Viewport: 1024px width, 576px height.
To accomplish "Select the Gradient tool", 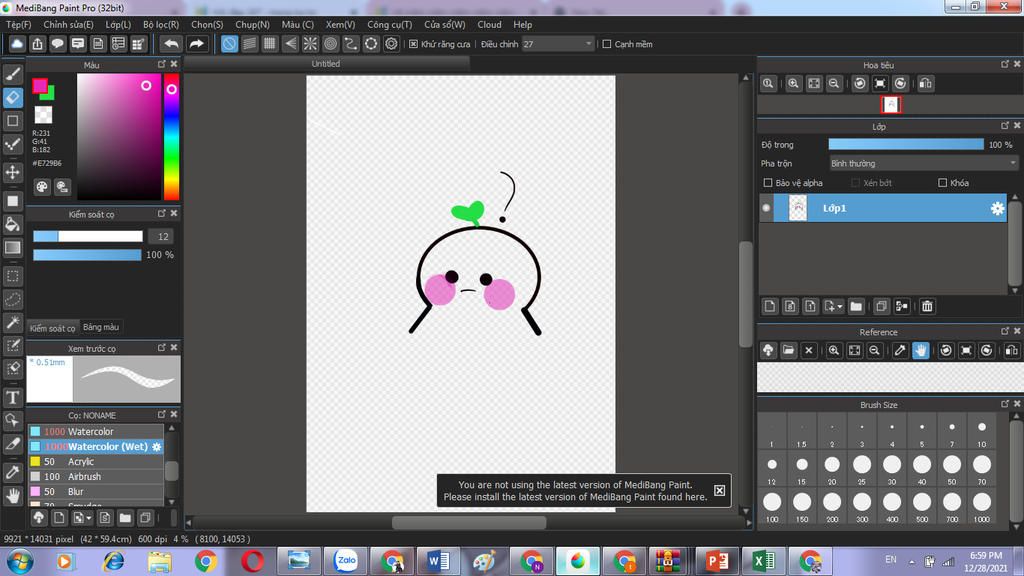I will coord(12,248).
